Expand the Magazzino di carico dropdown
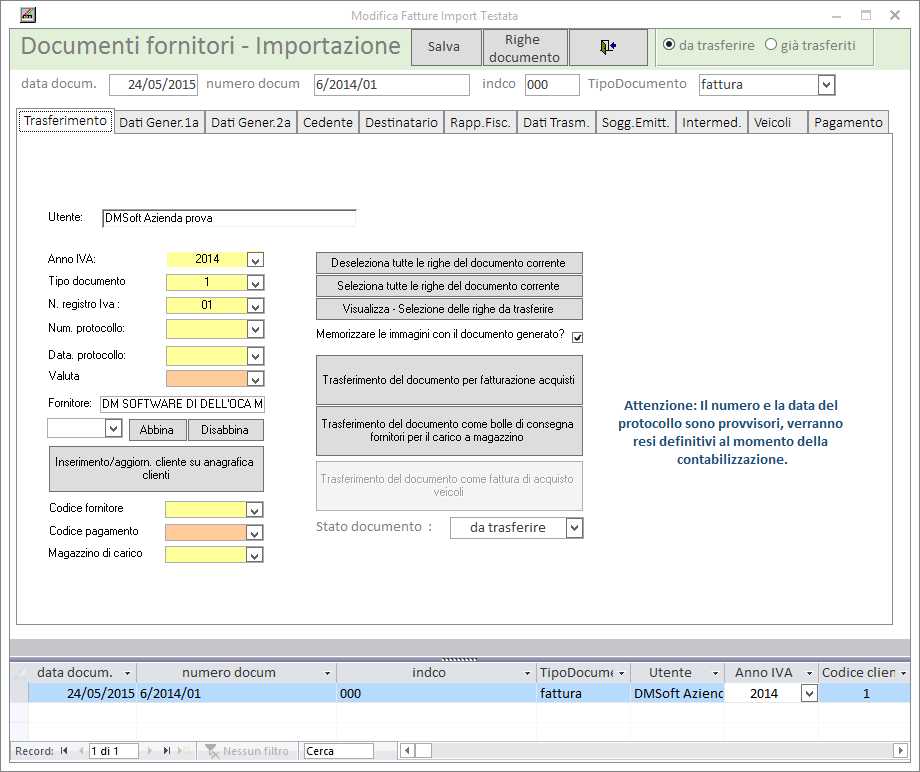920x772 pixels. (x=254, y=556)
